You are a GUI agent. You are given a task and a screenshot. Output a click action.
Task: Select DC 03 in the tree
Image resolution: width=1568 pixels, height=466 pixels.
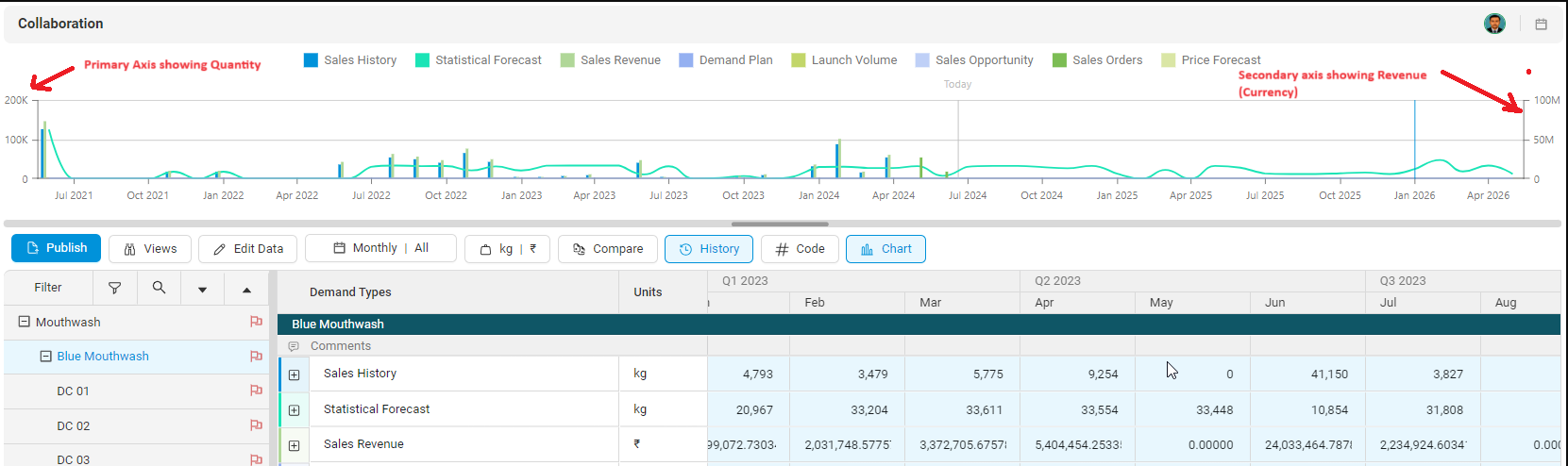point(73,459)
